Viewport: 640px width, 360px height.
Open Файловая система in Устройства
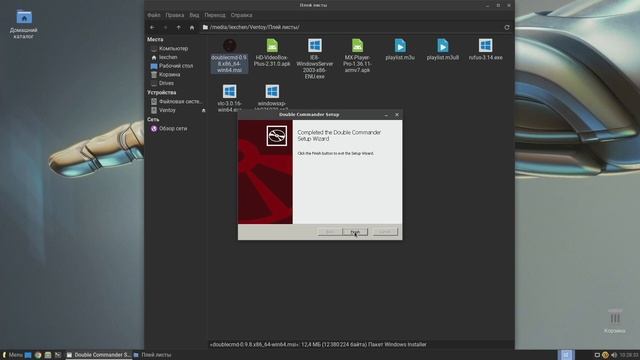180,101
